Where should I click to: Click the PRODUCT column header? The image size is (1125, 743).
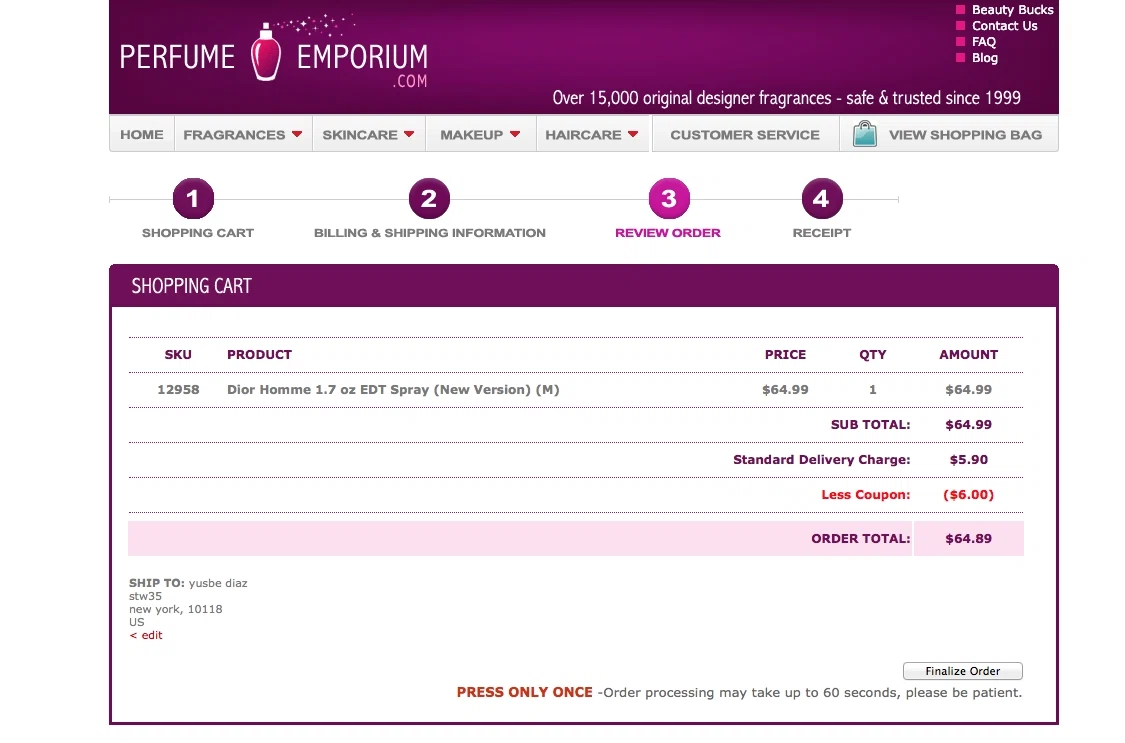coord(259,354)
